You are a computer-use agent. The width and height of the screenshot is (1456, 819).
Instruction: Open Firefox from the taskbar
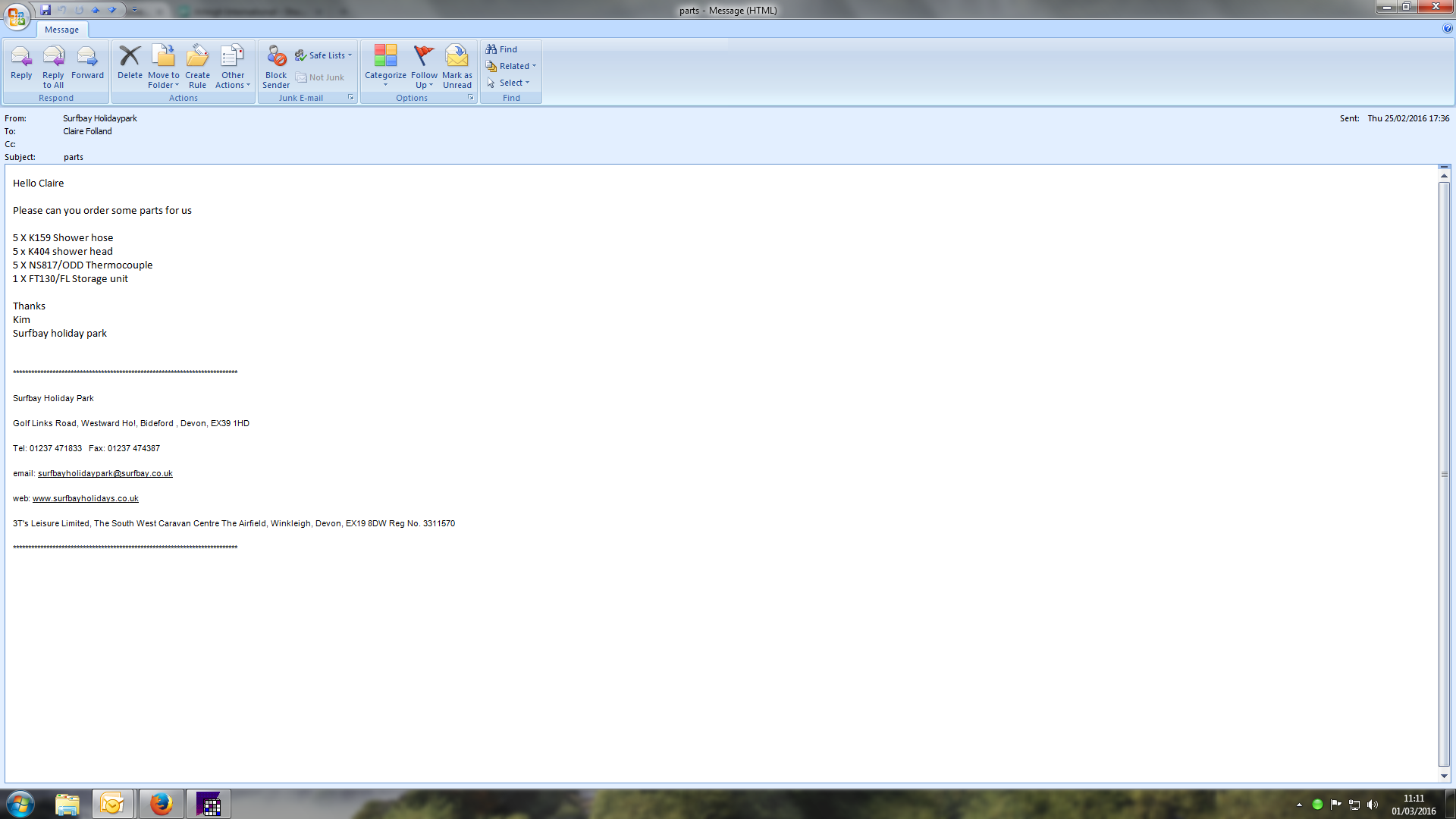click(161, 804)
